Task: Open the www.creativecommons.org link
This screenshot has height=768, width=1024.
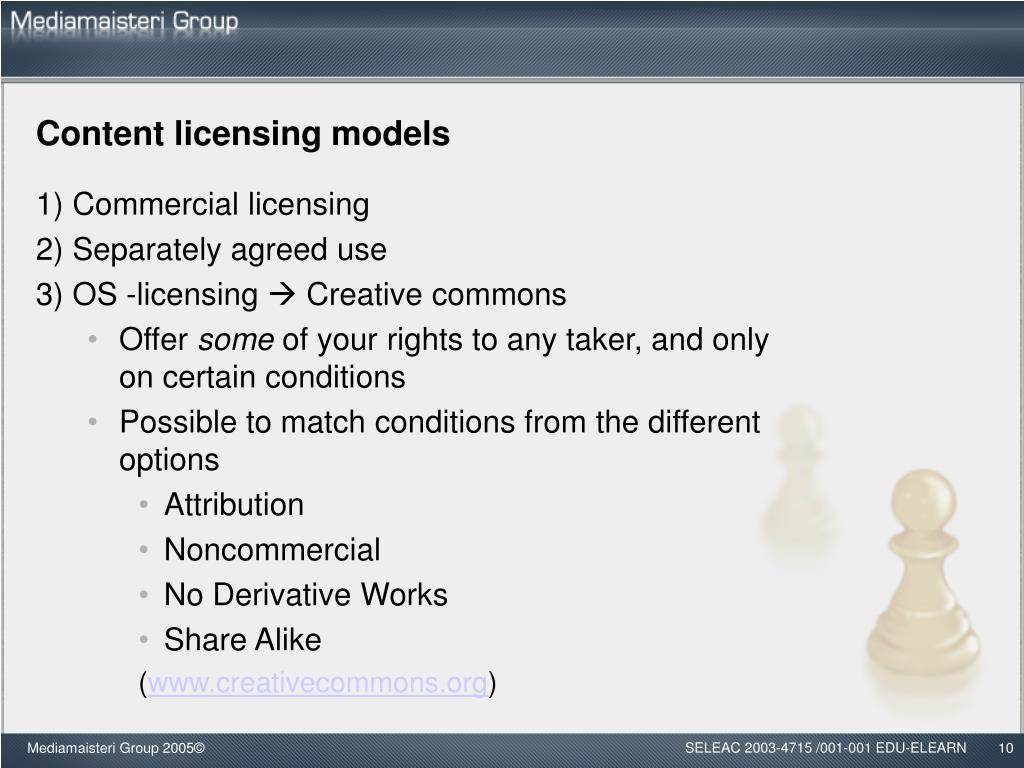Action: [x=317, y=683]
